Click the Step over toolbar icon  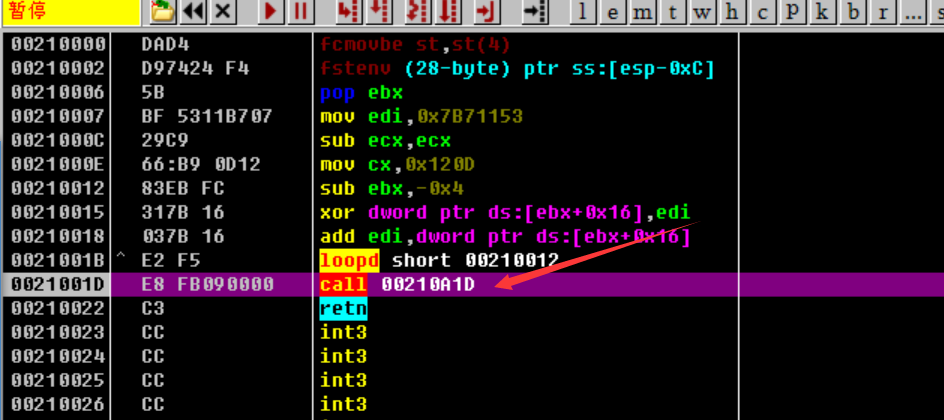click(x=379, y=12)
